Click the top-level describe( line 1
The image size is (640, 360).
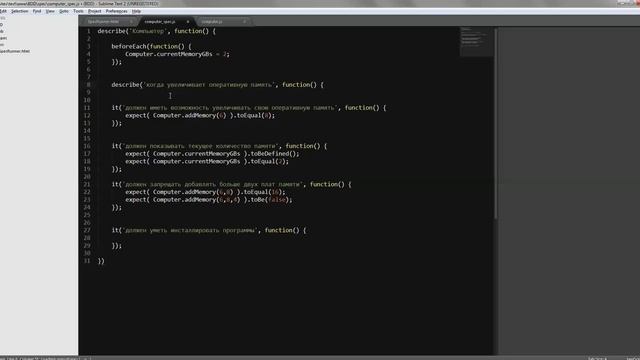[157, 31]
